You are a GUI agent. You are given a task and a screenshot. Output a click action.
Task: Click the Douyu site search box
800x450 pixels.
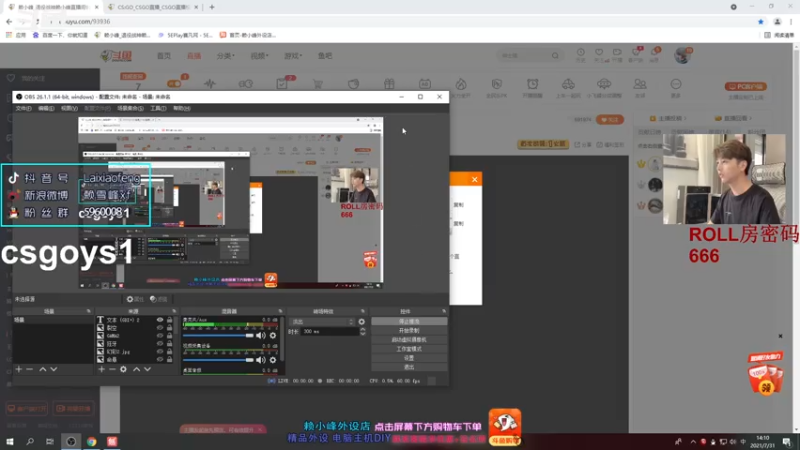click(528, 55)
